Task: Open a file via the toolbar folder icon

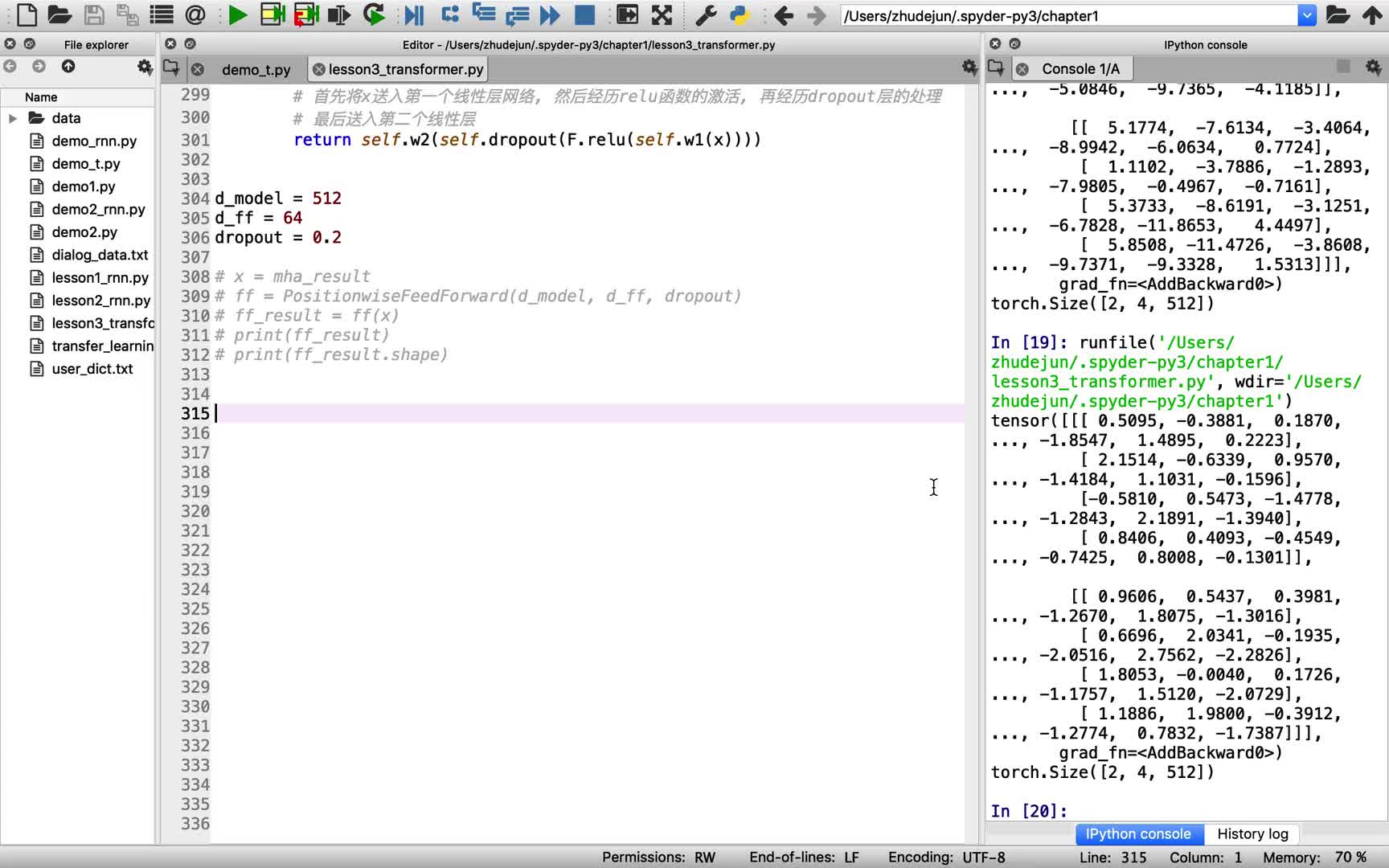Action: (x=59, y=14)
